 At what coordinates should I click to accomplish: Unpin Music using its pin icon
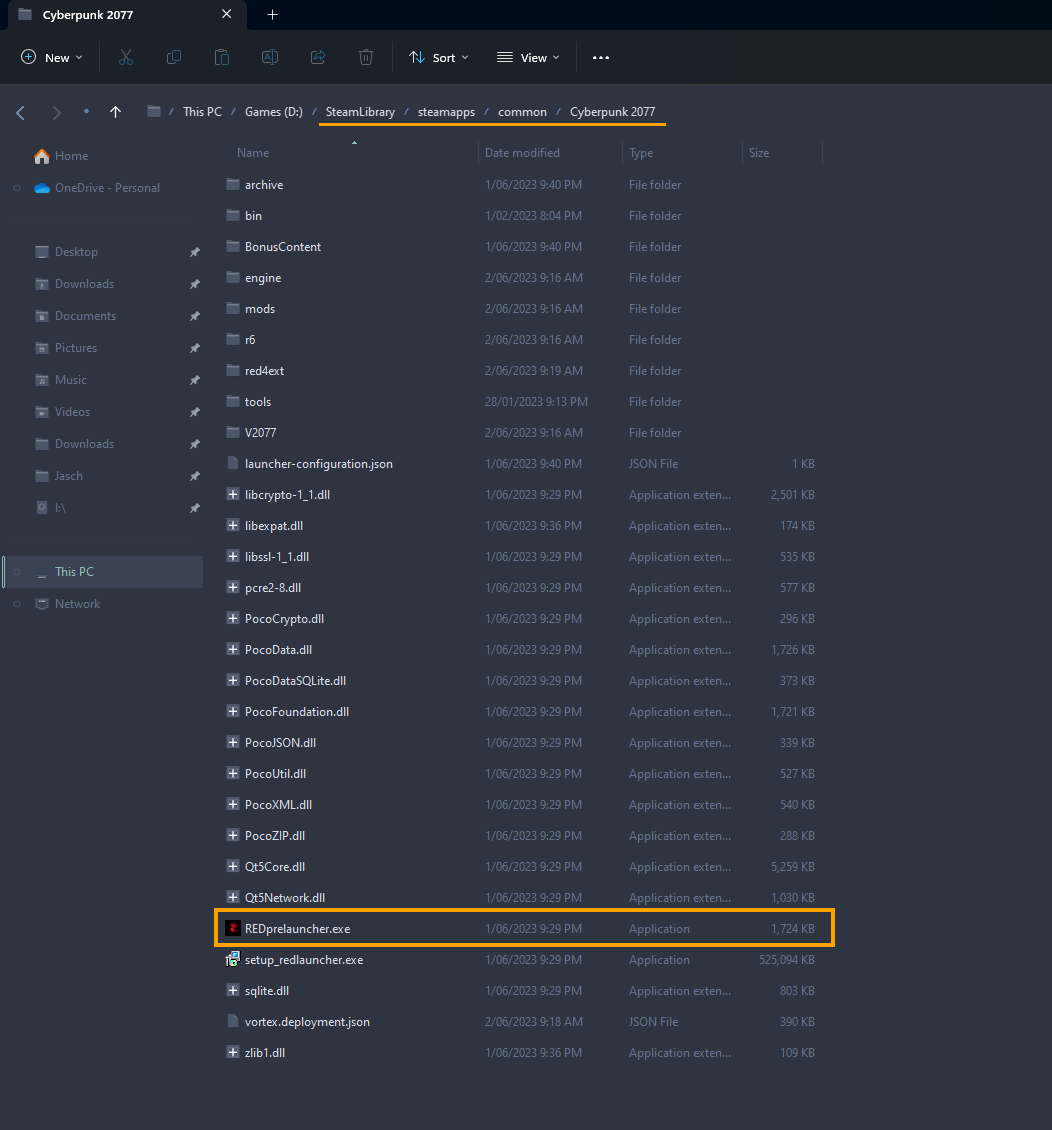coord(195,380)
